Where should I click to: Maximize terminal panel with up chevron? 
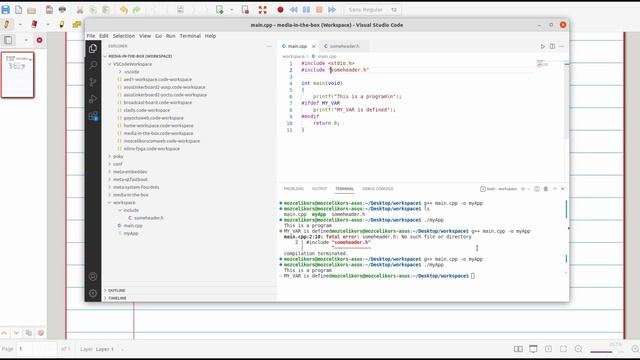(x=555, y=189)
